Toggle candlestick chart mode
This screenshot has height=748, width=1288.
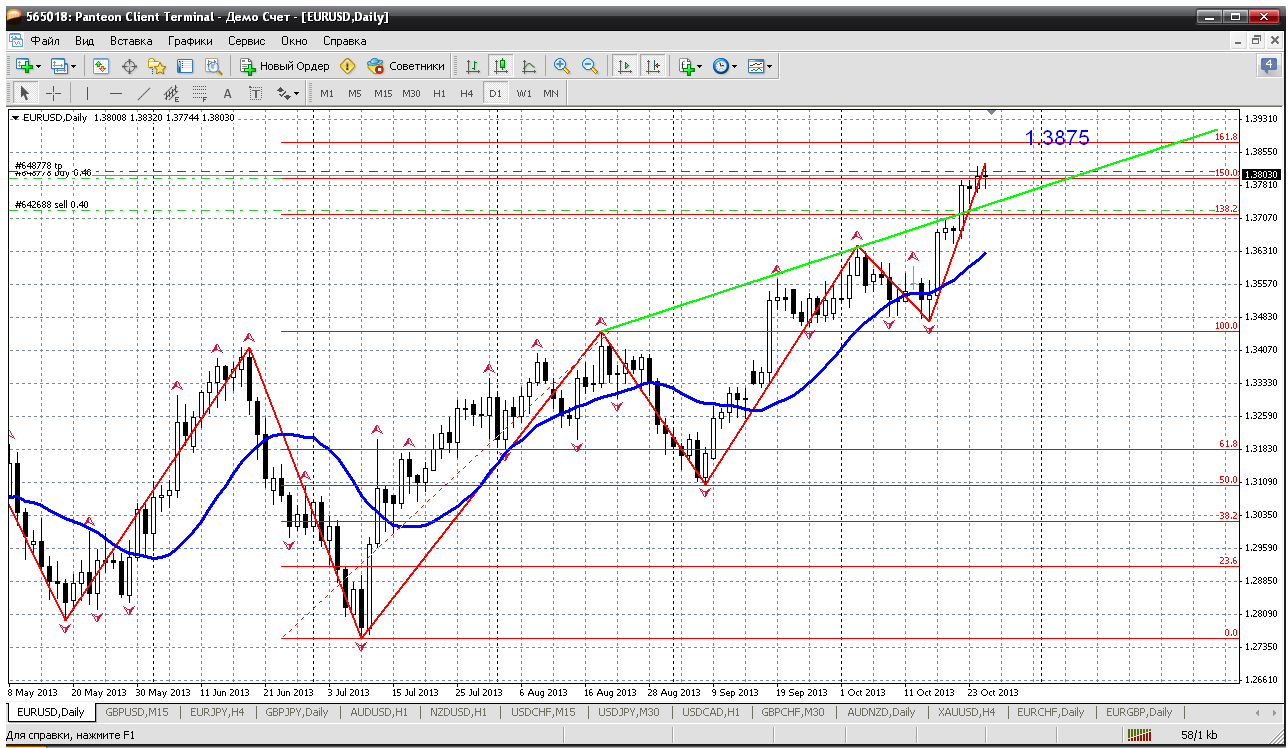click(501, 66)
